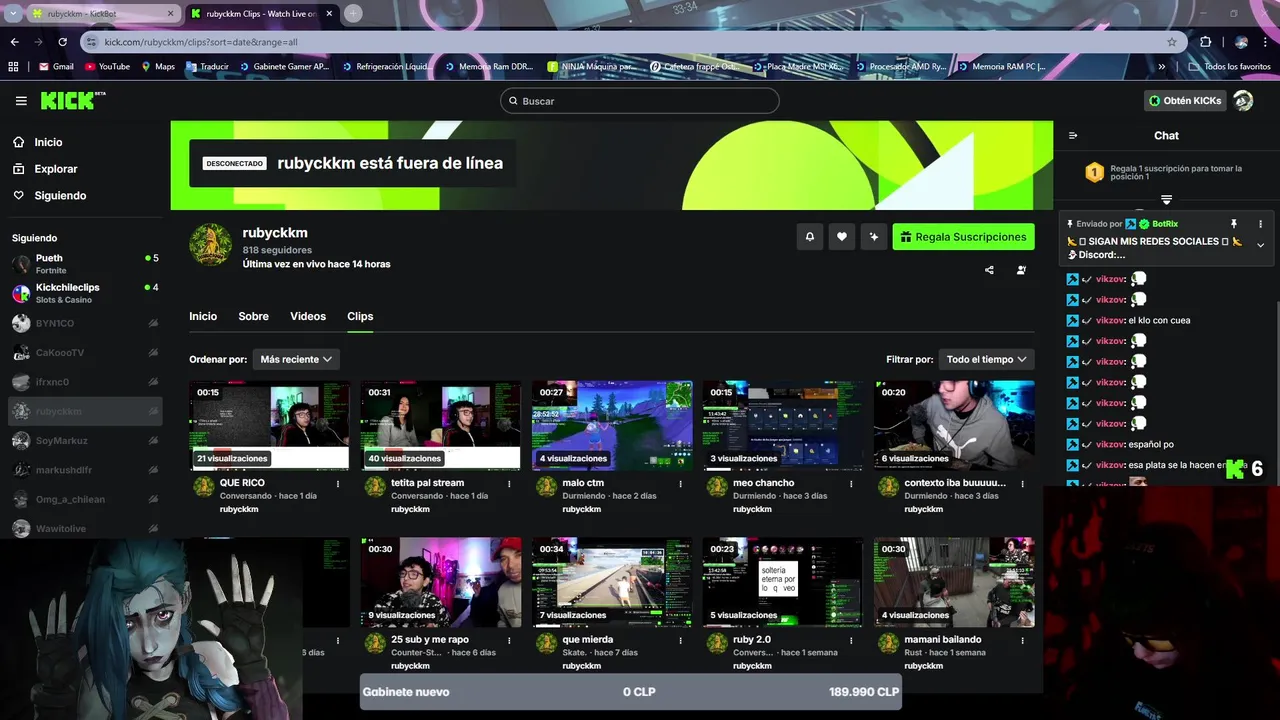This screenshot has height=720, width=1280.
Task: Open options menu for tetita pal stream clip
Action: tap(509, 483)
